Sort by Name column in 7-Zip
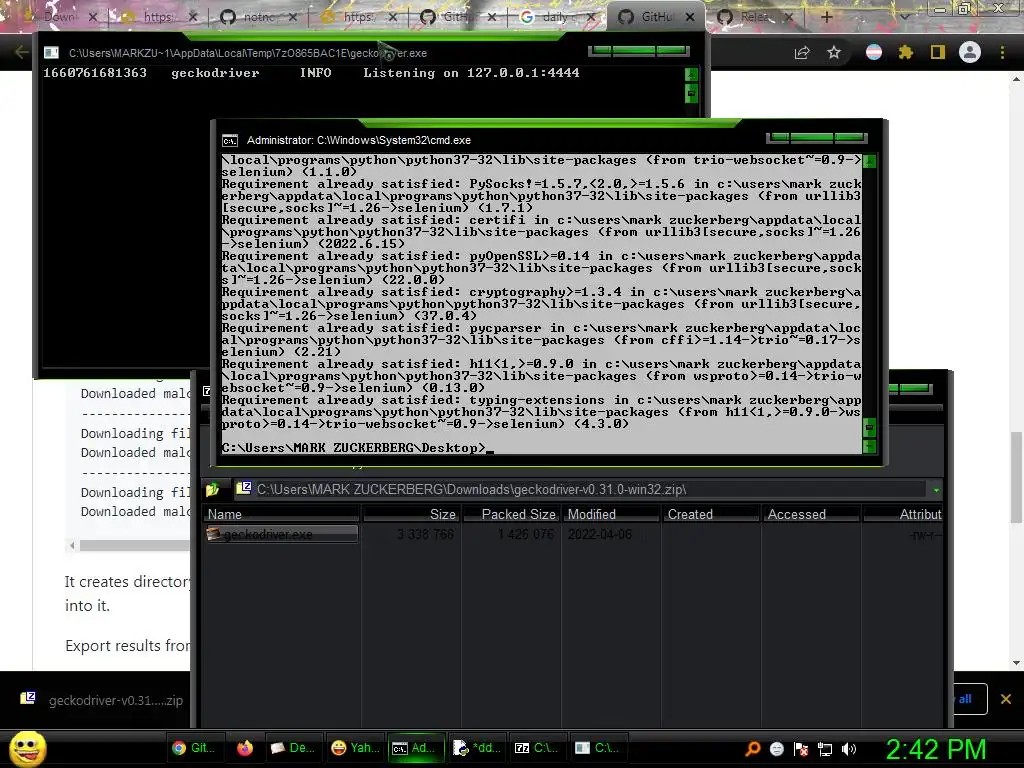The width and height of the screenshot is (1024, 768). click(281, 514)
